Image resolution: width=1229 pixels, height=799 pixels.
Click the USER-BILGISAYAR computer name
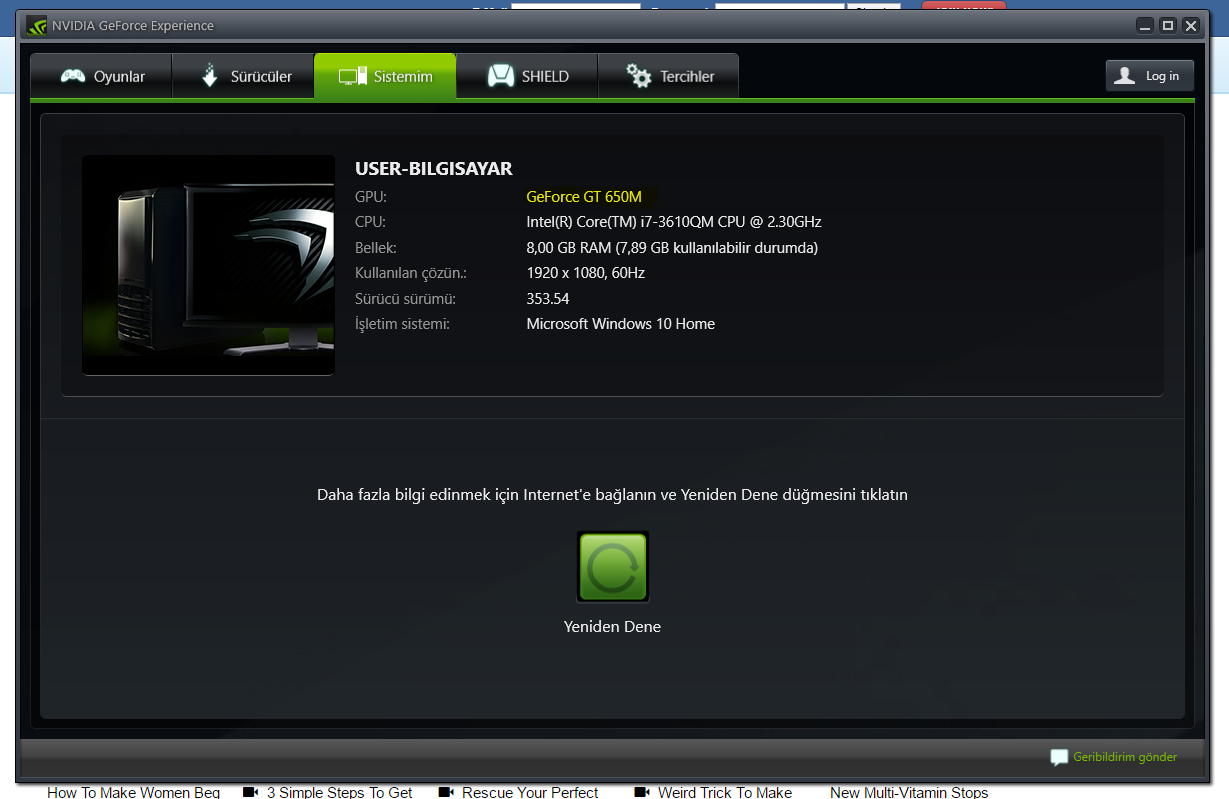click(434, 168)
